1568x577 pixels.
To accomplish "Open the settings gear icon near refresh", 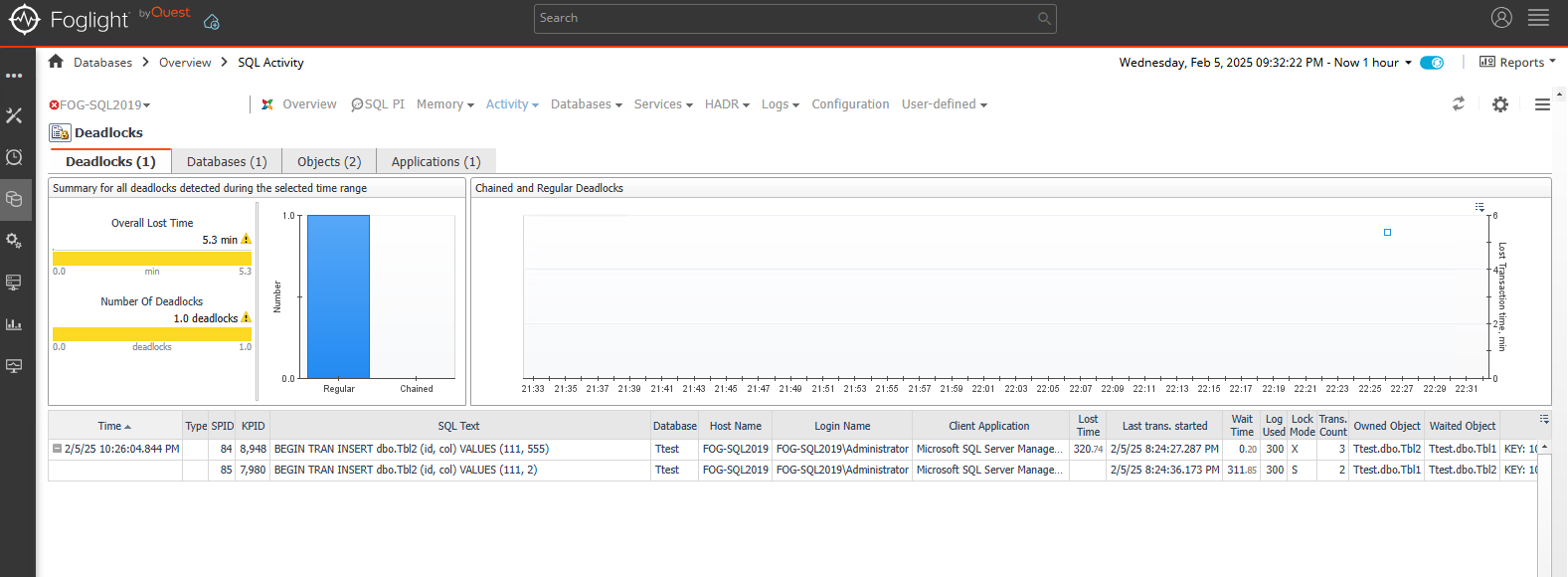I will point(1500,104).
